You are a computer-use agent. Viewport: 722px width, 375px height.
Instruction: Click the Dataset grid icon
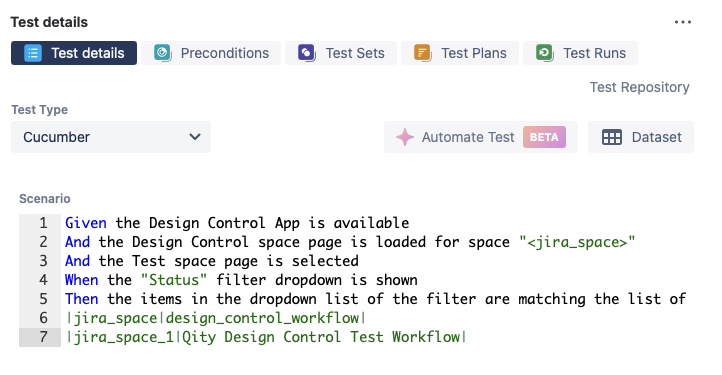(612, 137)
